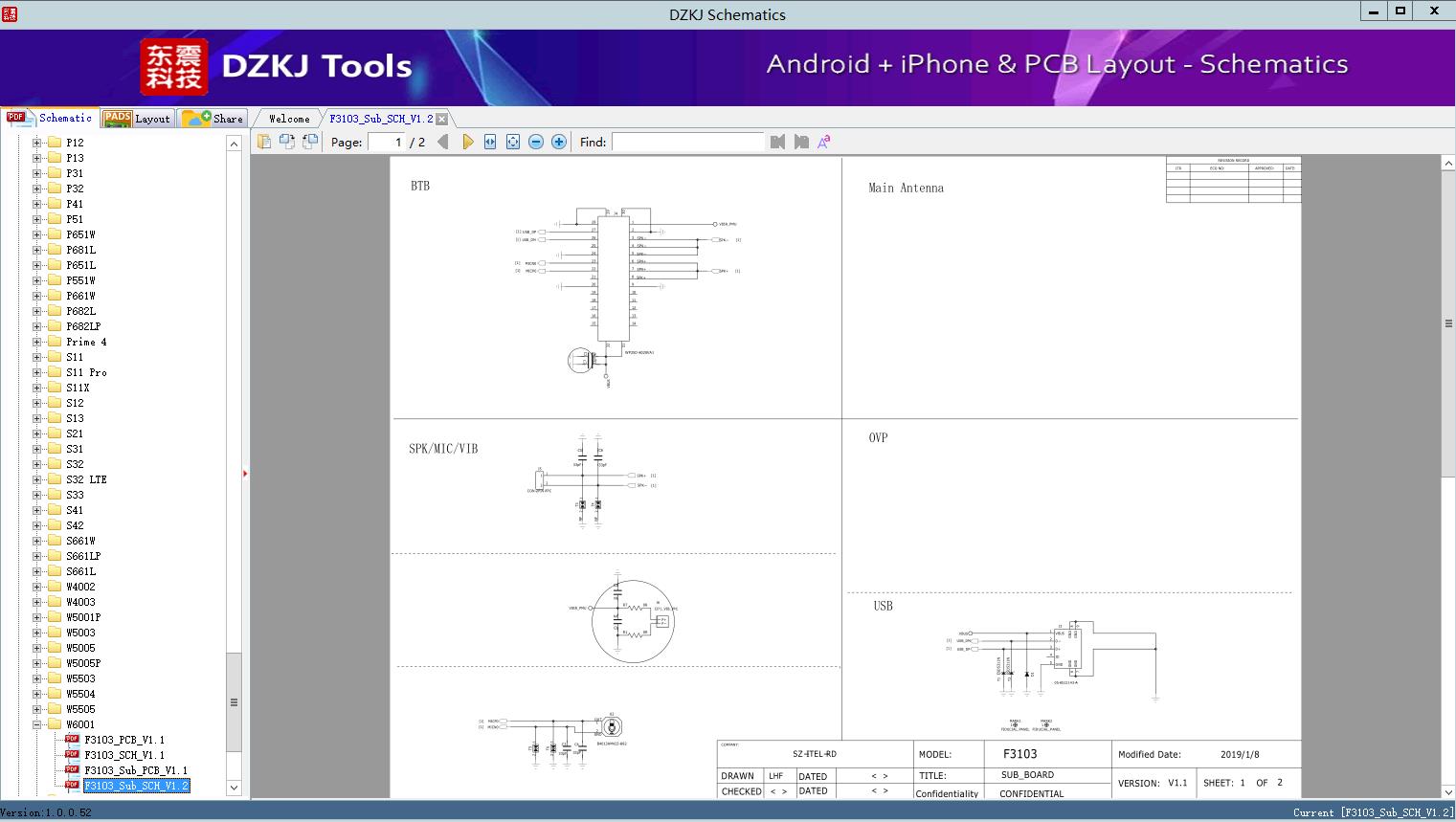Screen dimensions: 1456x822
Task: Close the F3103_Sub_SCH_V1.2 tab
Action: point(442,119)
